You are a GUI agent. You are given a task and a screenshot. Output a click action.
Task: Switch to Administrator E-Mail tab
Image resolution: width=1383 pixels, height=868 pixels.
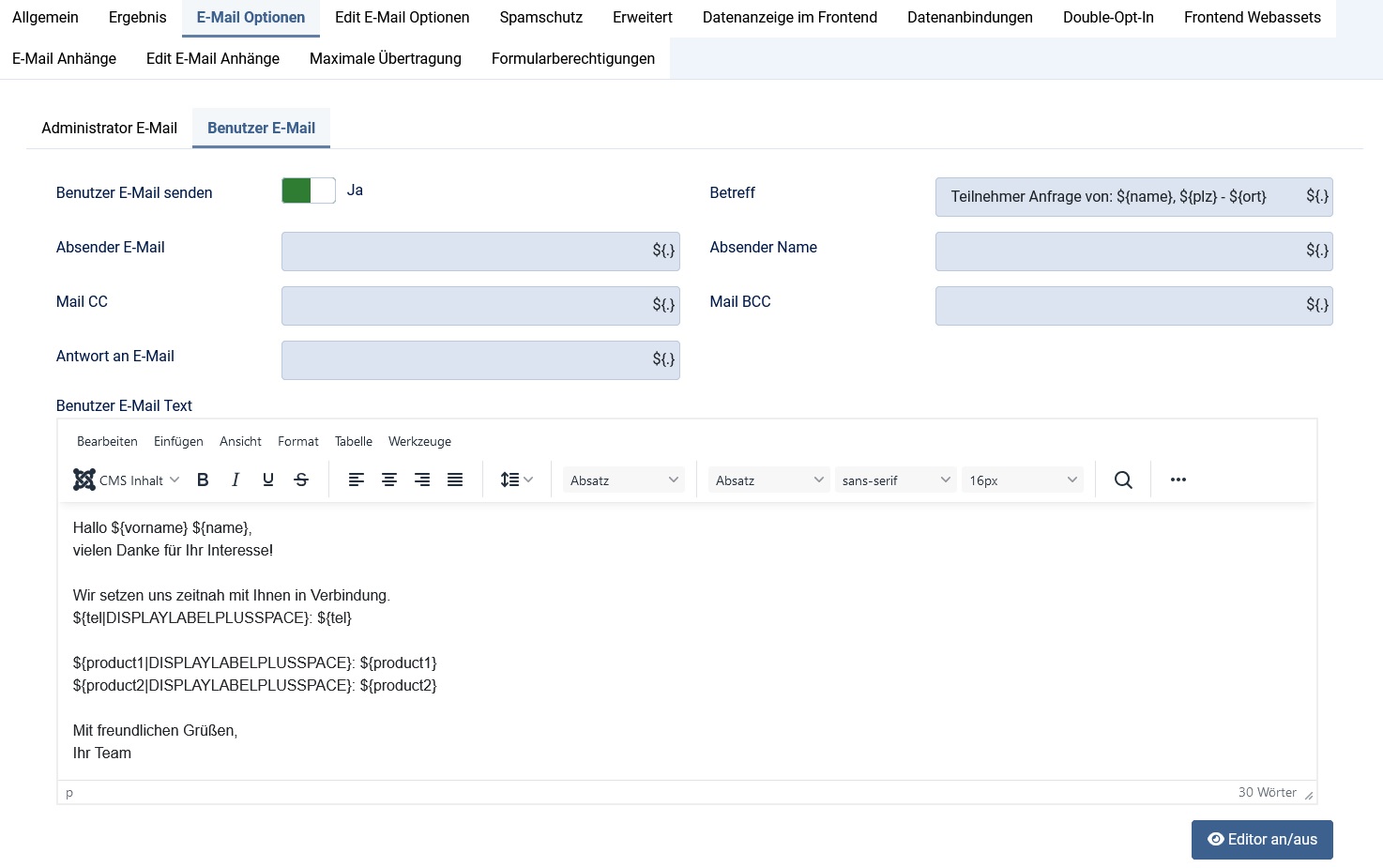(109, 129)
